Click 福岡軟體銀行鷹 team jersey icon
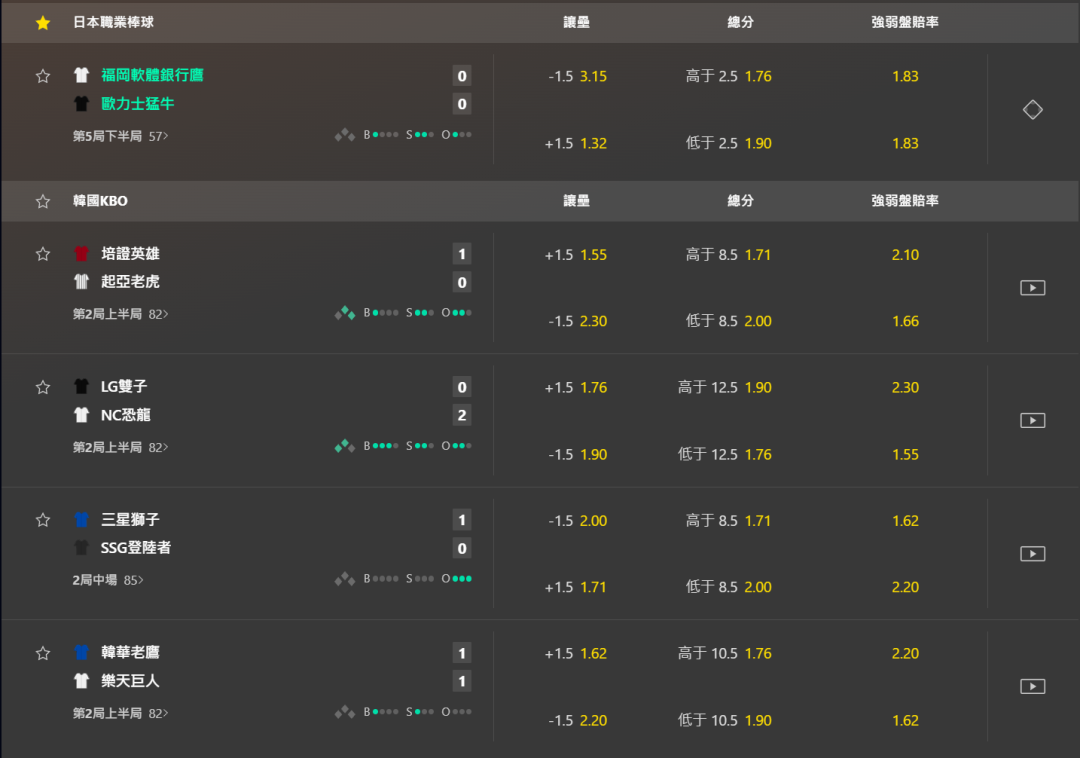Image resolution: width=1080 pixels, height=758 pixels. (x=81, y=75)
